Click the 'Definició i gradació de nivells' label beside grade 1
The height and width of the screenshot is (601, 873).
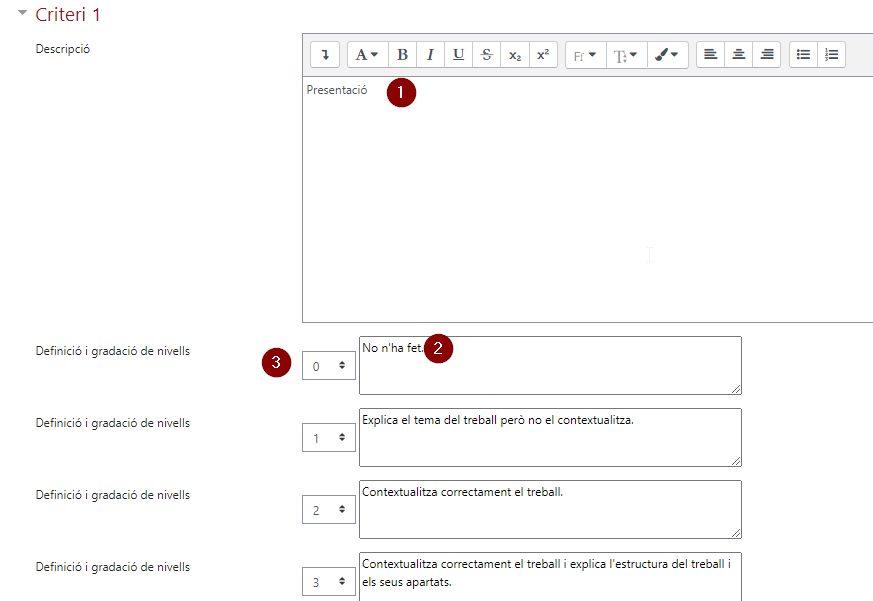point(113,423)
